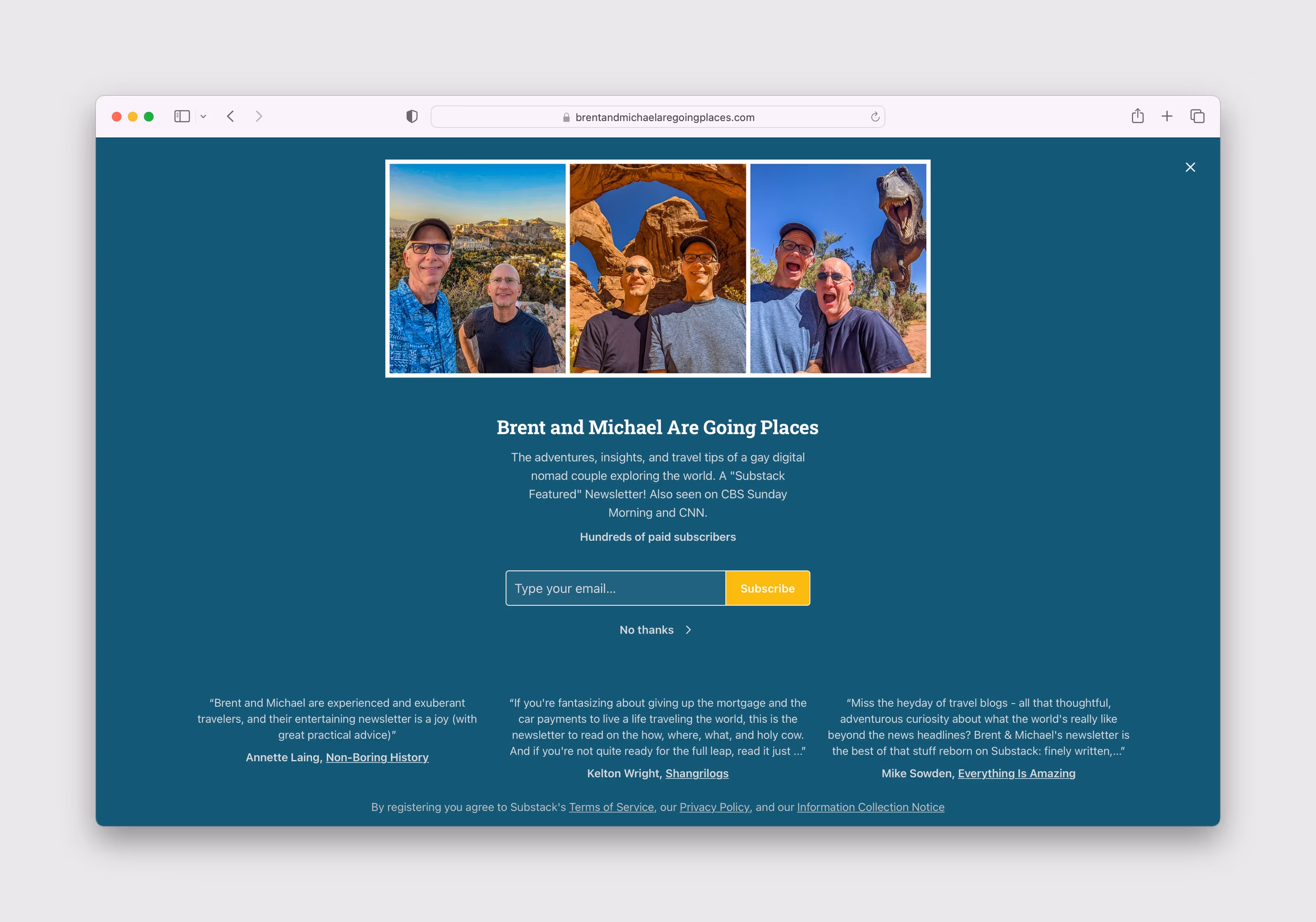
Task: Open the red rock arch photo
Action: pos(658,268)
